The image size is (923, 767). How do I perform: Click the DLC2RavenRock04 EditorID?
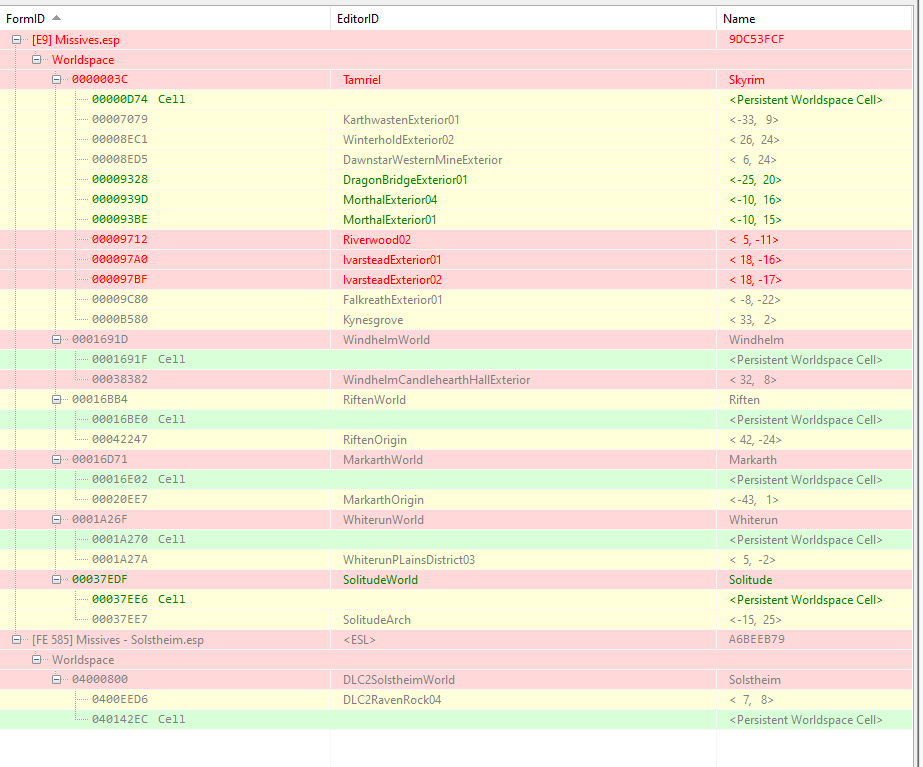pyautogui.click(x=392, y=700)
